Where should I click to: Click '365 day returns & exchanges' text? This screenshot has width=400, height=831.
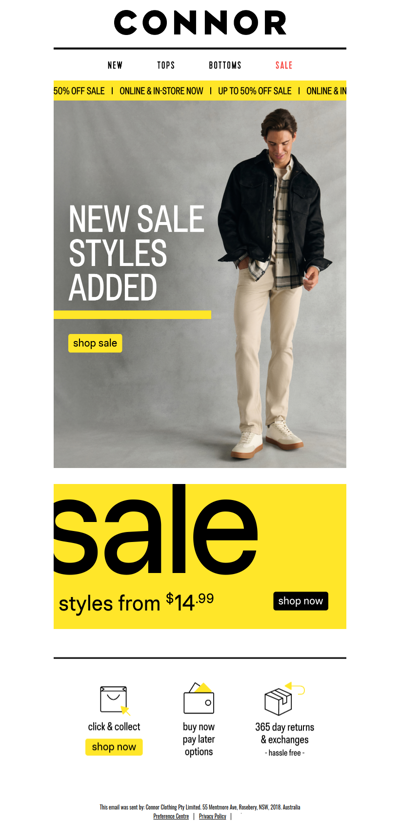point(285,733)
